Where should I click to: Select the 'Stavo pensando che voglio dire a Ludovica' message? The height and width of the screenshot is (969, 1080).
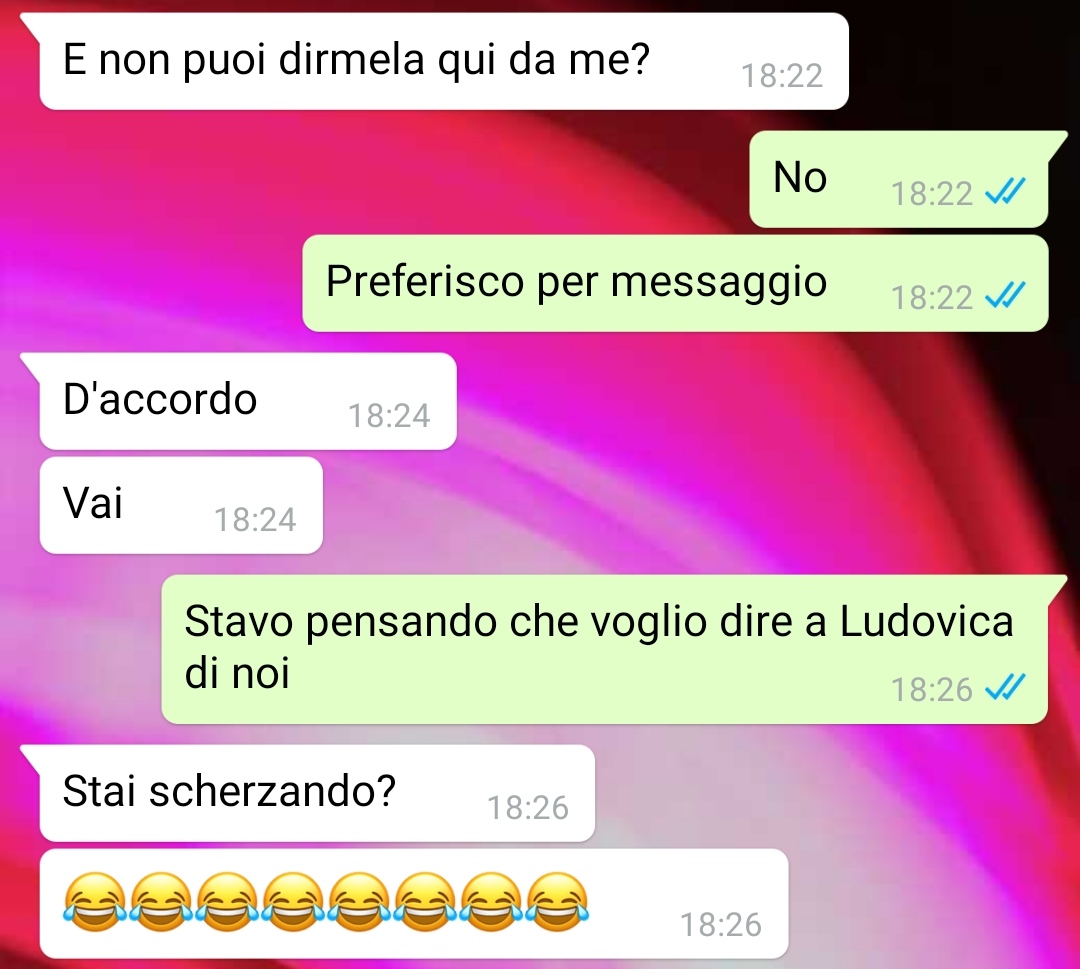pyautogui.click(x=606, y=649)
